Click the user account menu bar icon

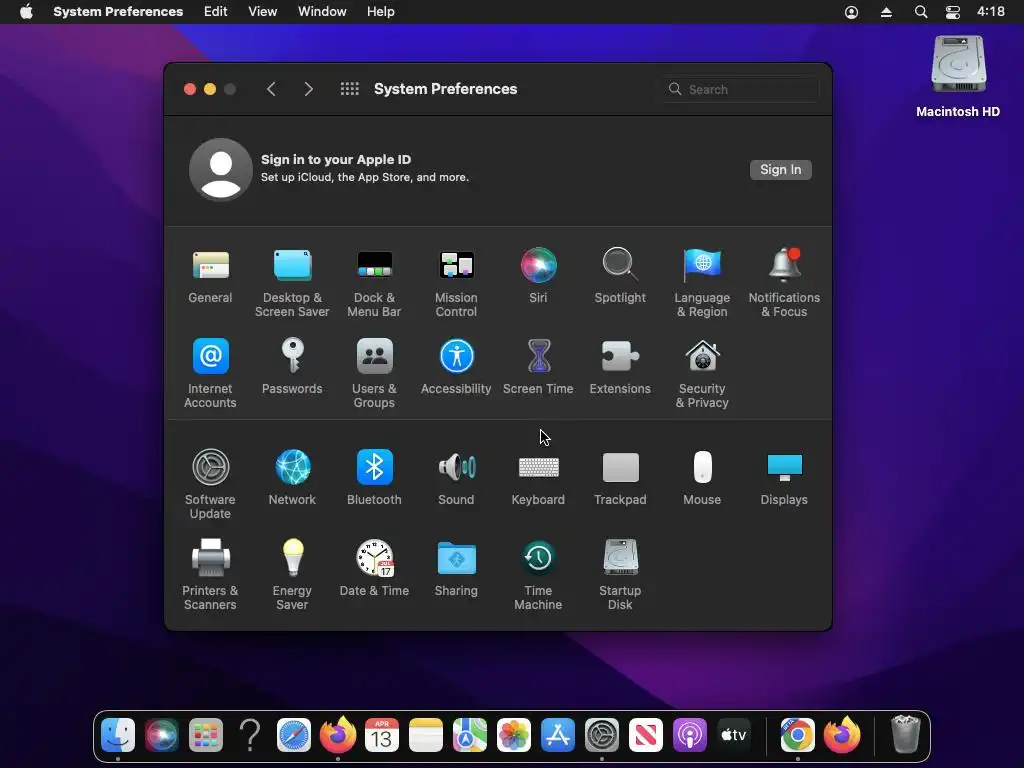852,12
